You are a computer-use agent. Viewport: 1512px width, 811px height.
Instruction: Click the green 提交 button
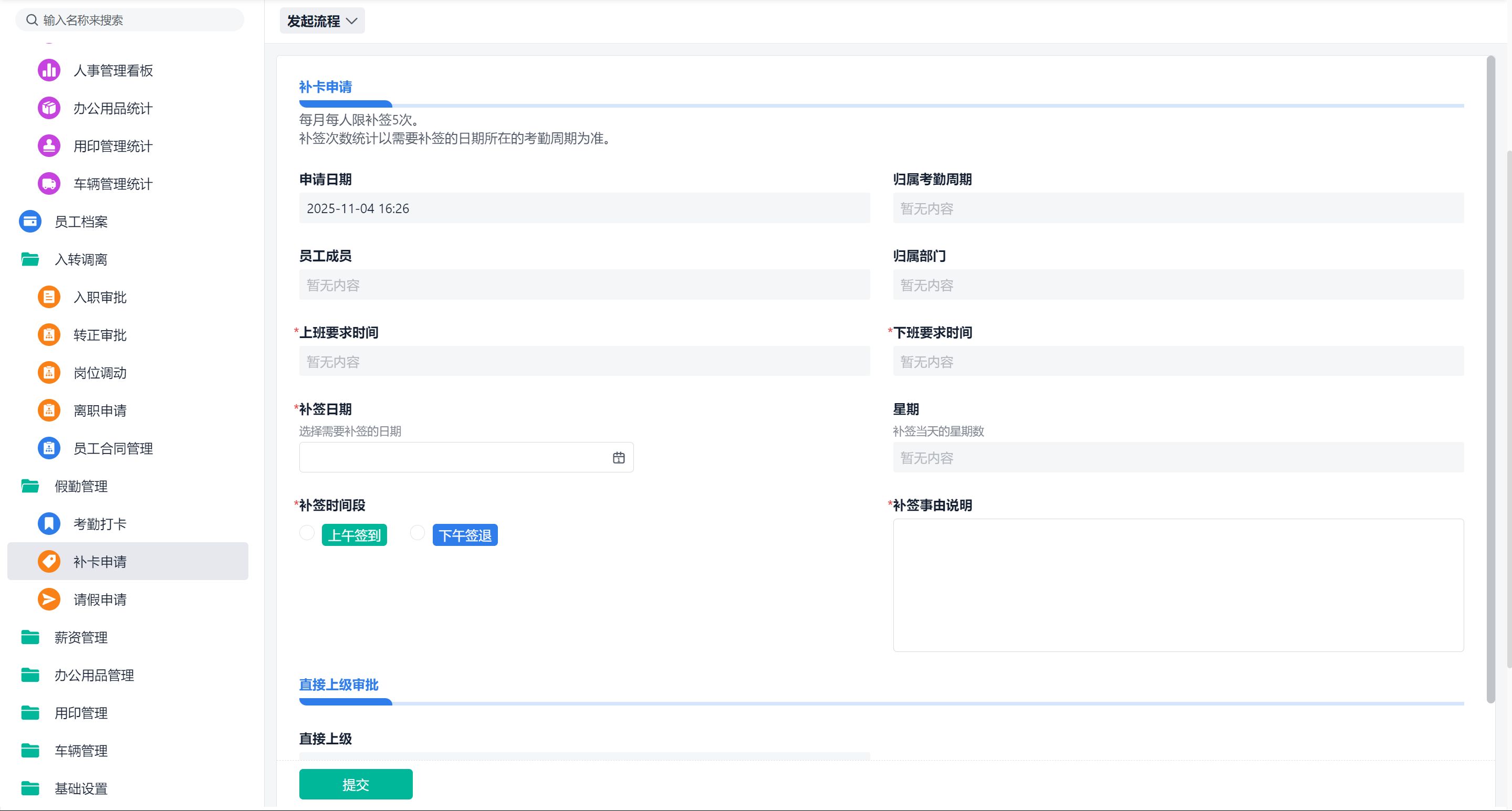pyautogui.click(x=356, y=784)
